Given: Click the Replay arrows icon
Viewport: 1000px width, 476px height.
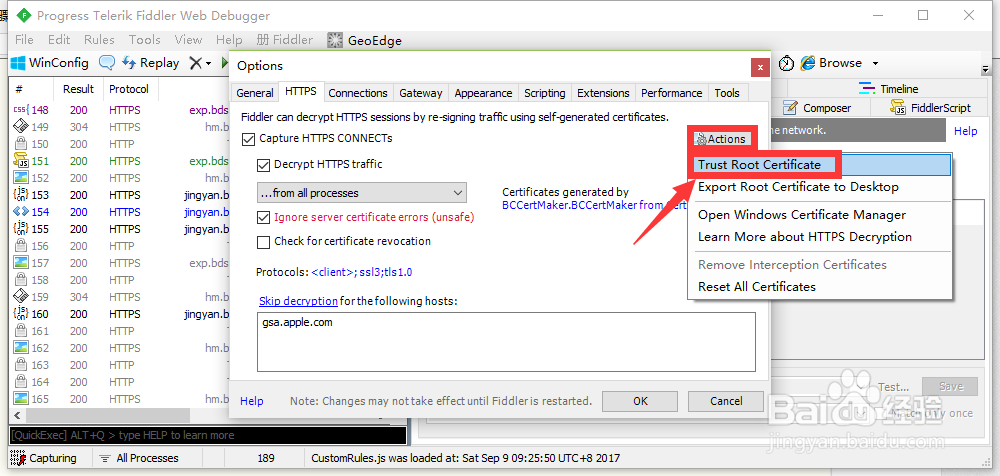Looking at the screenshot, I should click(x=129, y=63).
